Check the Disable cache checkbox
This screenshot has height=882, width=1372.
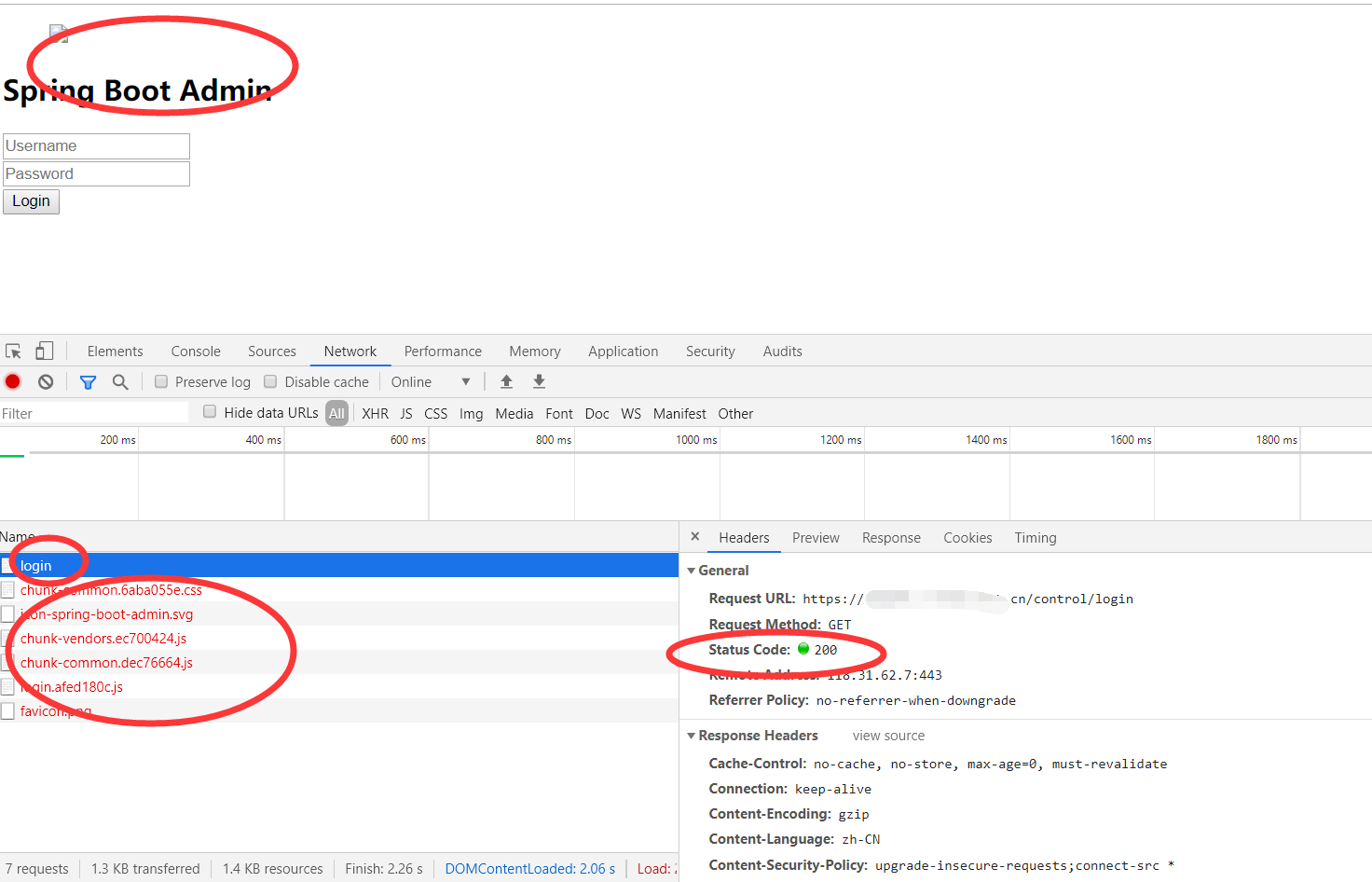pyautogui.click(x=270, y=381)
